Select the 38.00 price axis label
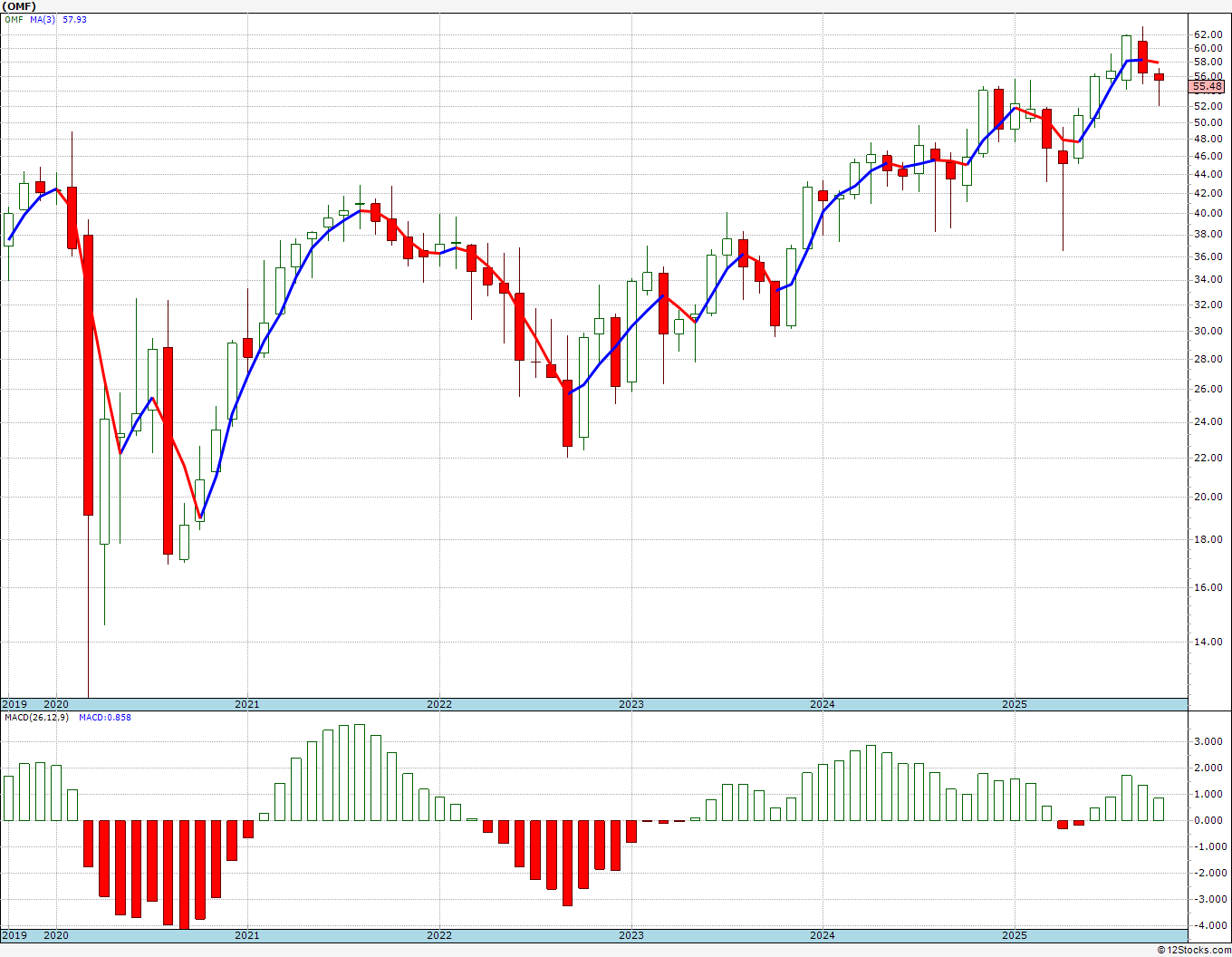Viewport: 1232px width, 957px height. pos(1208,234)
